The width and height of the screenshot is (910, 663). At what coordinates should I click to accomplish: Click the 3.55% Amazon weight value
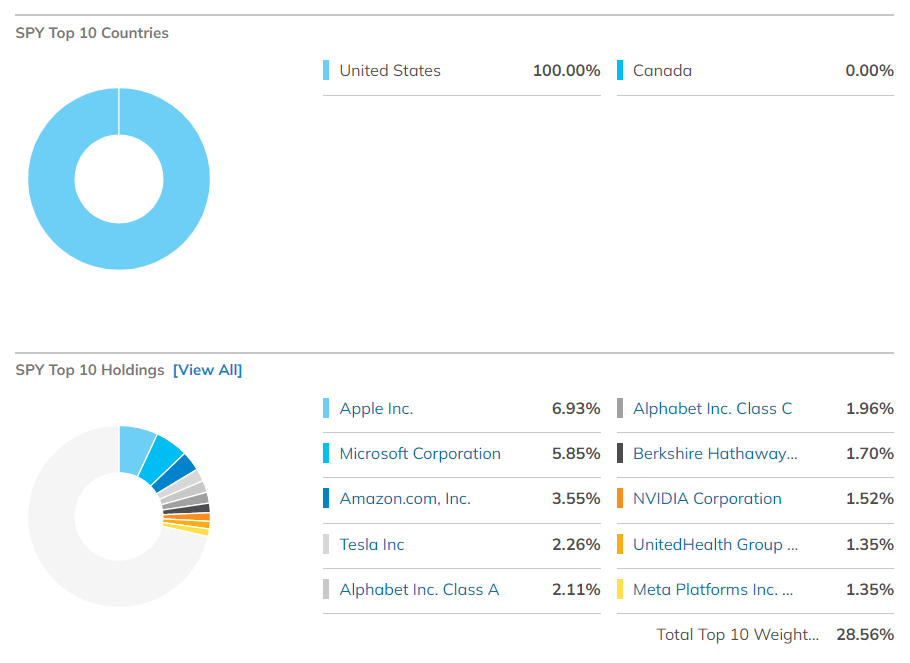click(x=576, y=499)
